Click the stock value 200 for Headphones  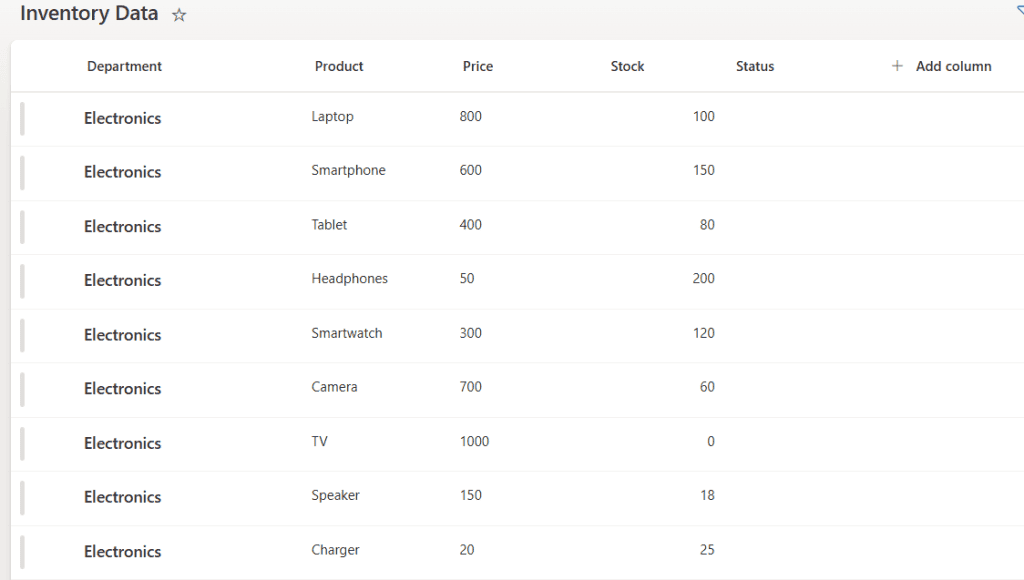(704, 278)
